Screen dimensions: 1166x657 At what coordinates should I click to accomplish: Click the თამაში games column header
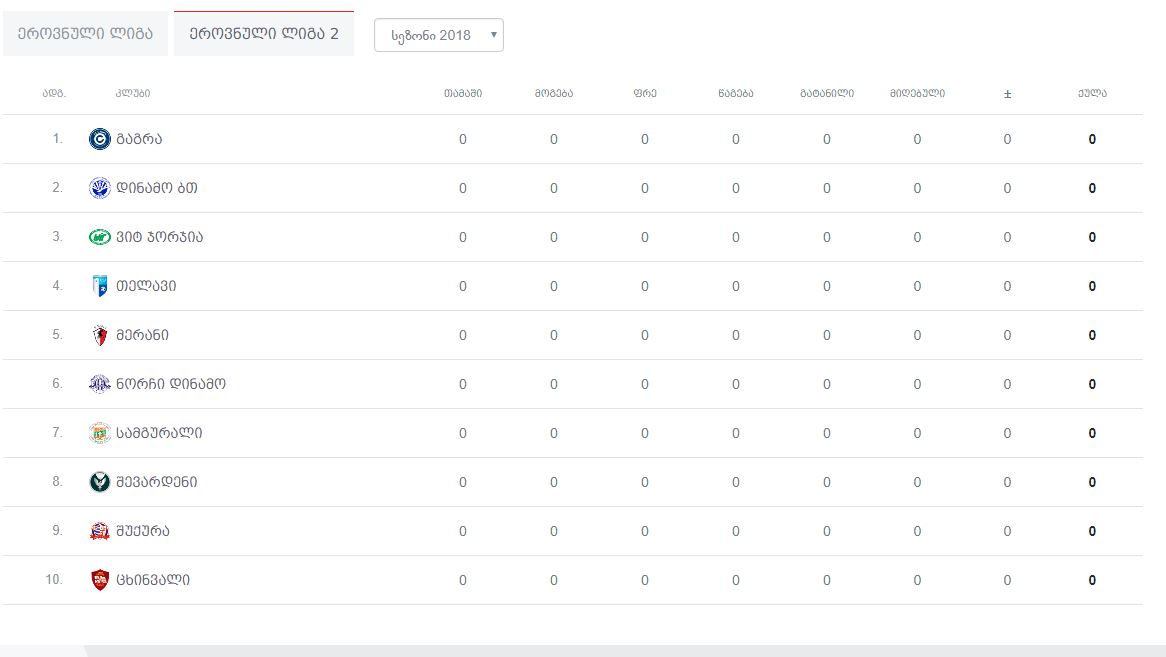[x=463, y=93]
